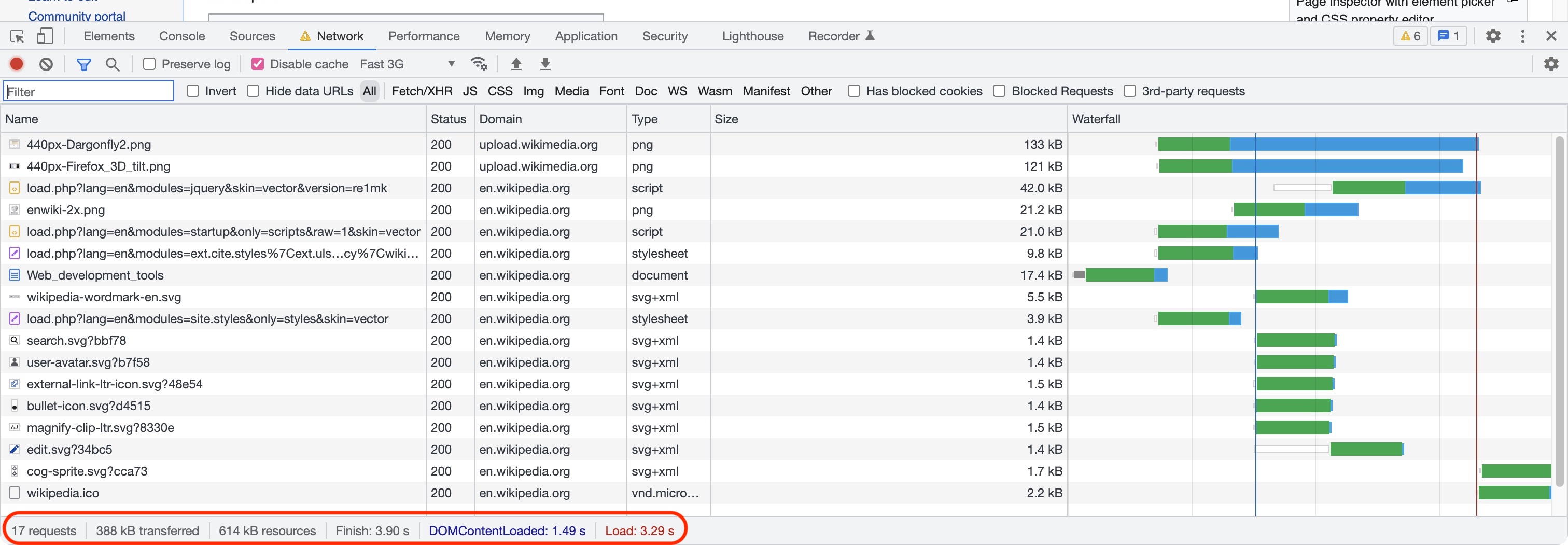Open the Sources tab

[x=252, y=36]
